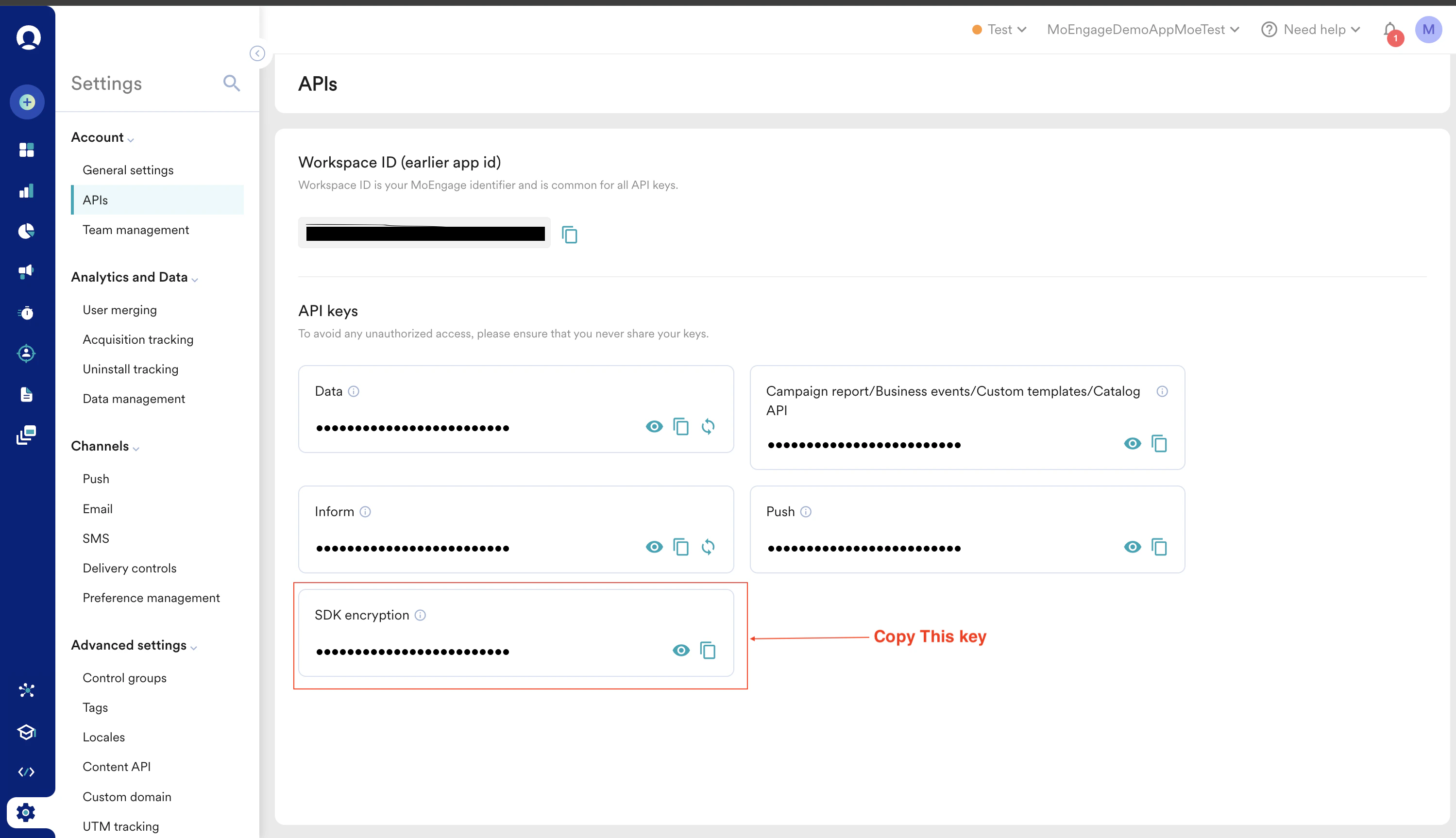This screenshot has height=838, width=1456.
Task: Regenerate the Inform API key
Action: coord(708,547)
